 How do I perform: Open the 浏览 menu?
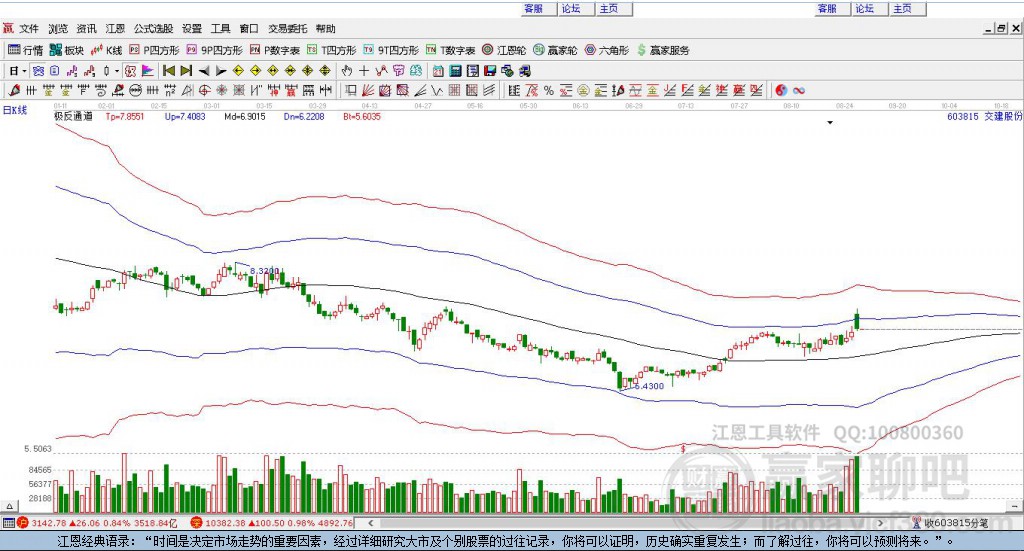(57, 29)
